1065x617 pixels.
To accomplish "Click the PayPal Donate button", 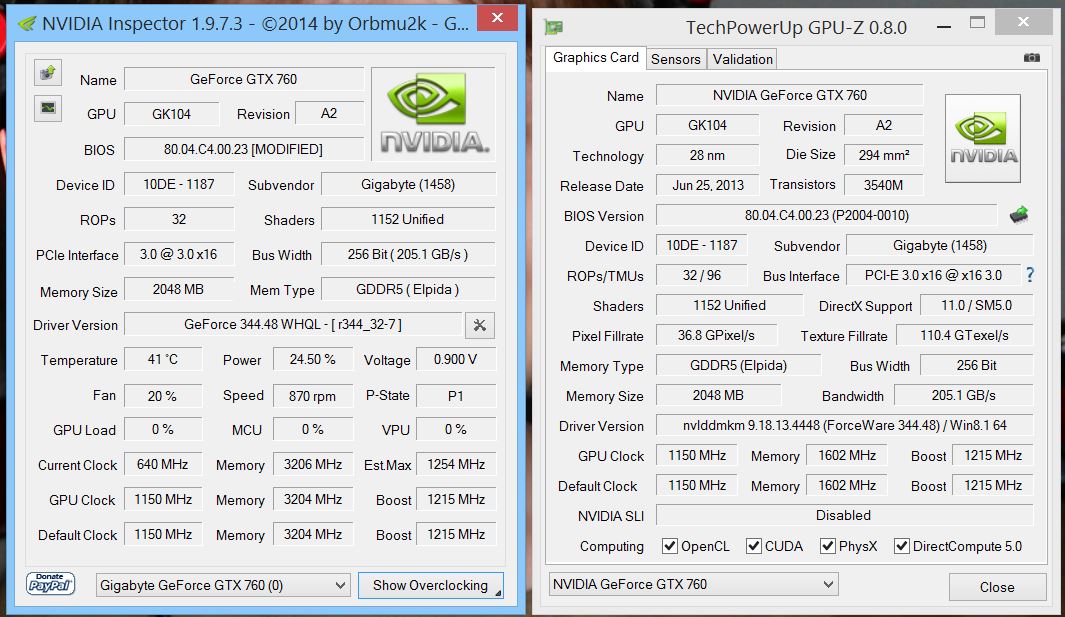I will (x=51, y=585).
